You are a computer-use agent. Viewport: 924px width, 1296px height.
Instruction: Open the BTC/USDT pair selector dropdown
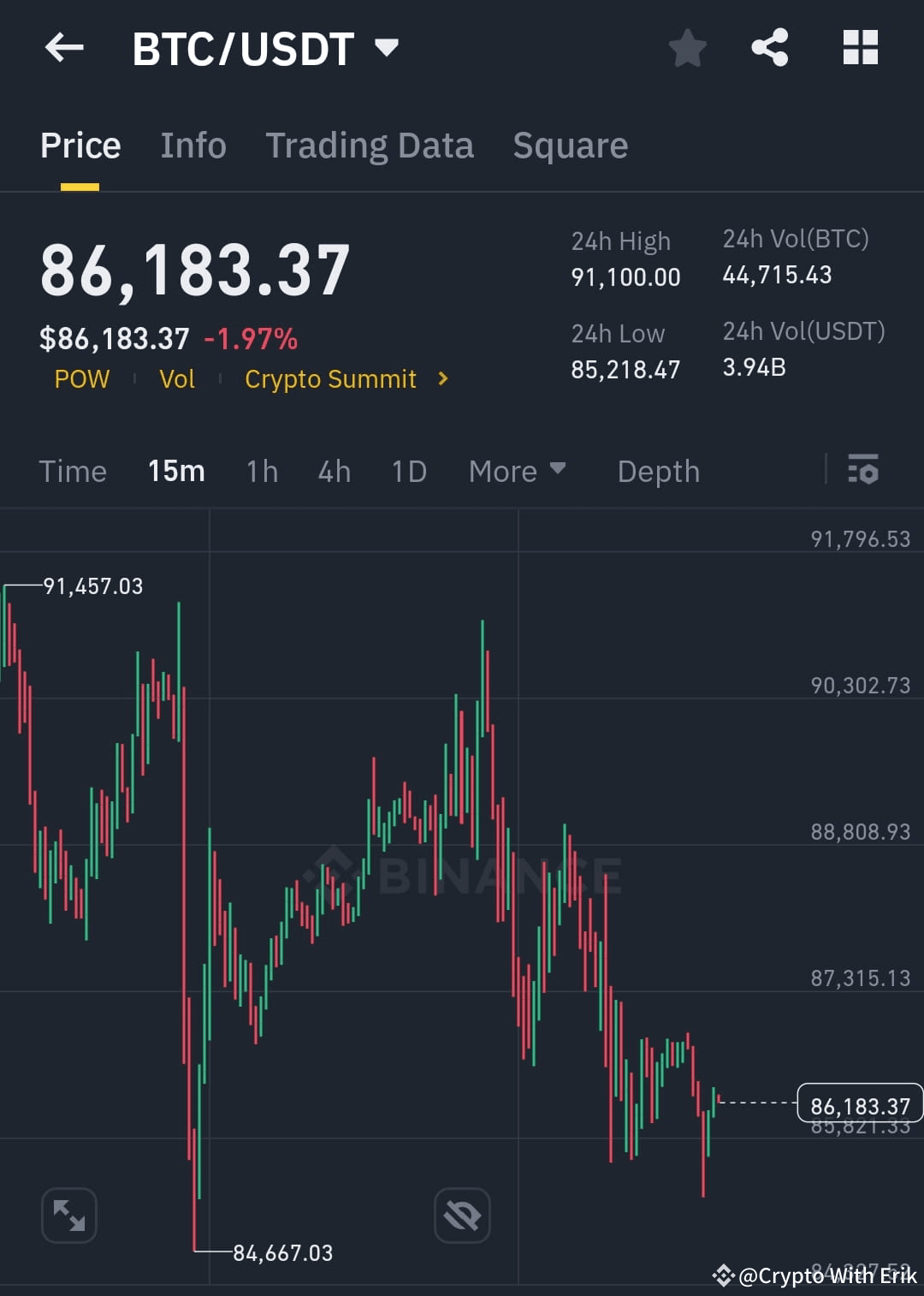pyautogui.click(x=387, y=49)
